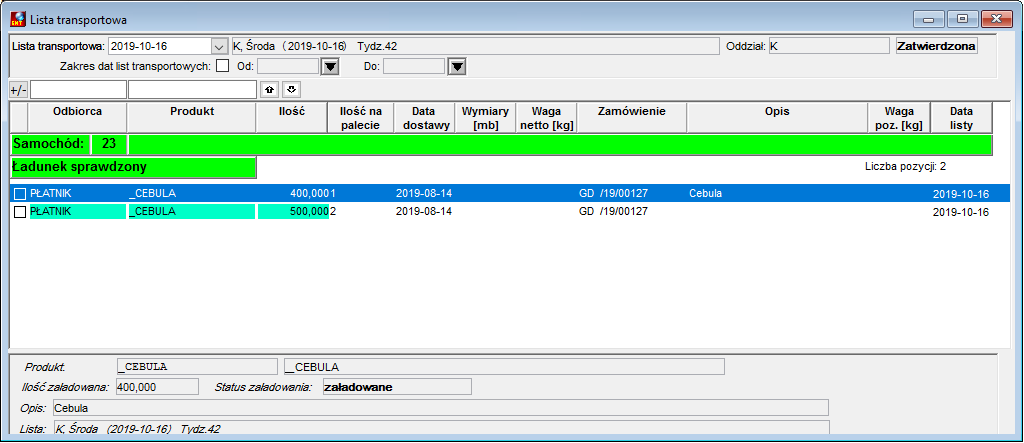Screen dimensions: 1024x443
Task: Click the 500,000 quantity cell
Action: click(293, 212)
